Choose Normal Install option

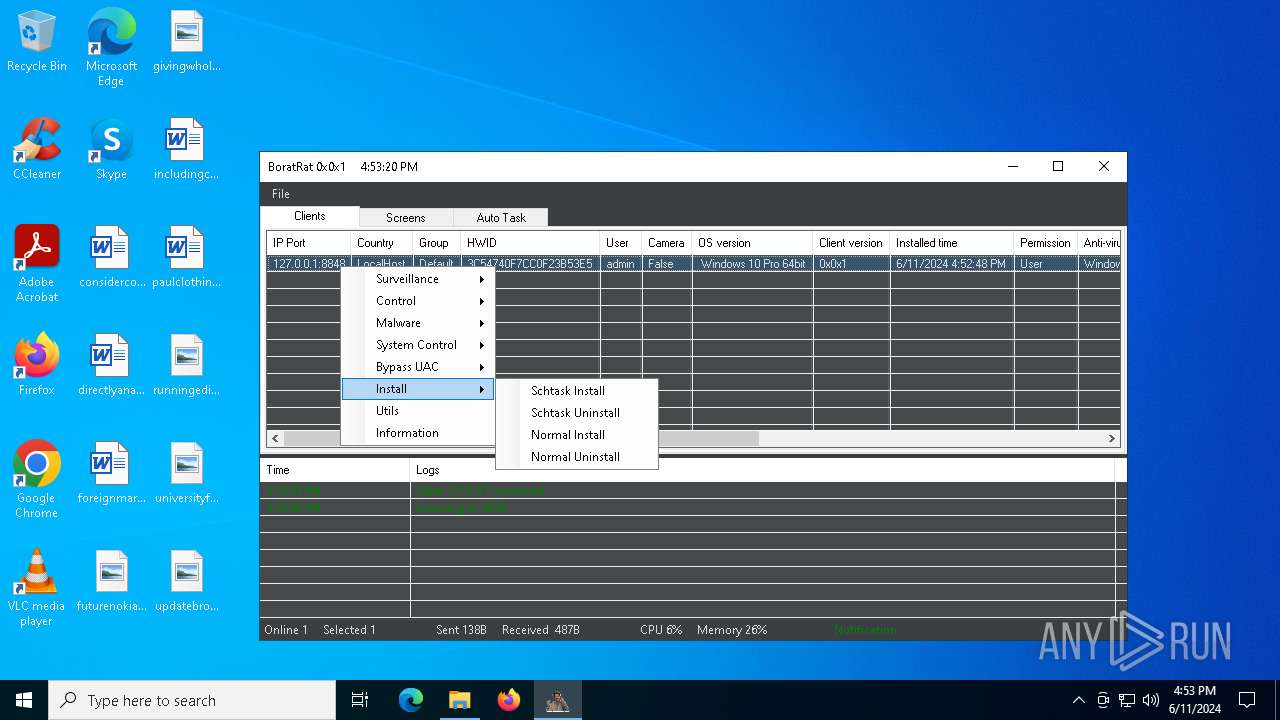pyautogui.click(x=577, y=435)
